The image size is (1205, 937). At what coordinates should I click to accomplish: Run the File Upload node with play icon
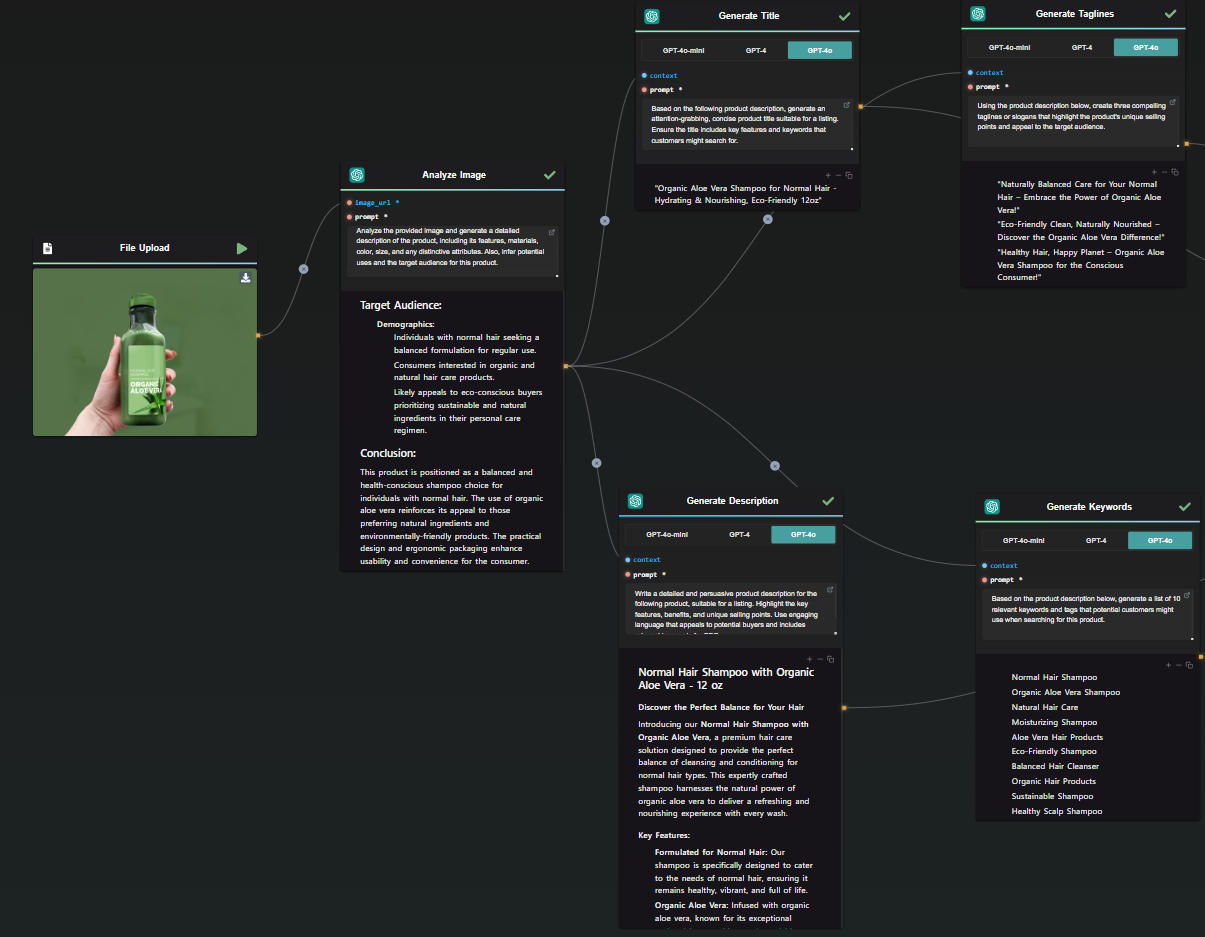click(x=241, y=248)
